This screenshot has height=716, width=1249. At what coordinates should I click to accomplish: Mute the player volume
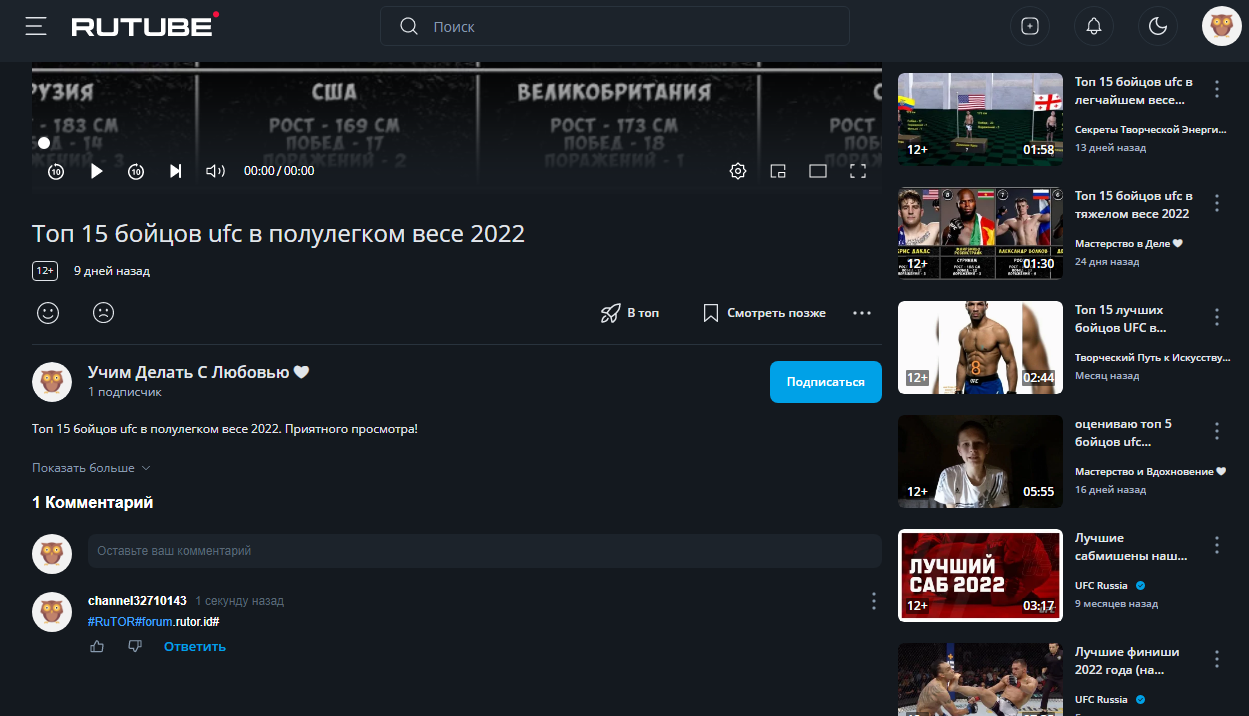pyautogui.click(x=215, y=171)
